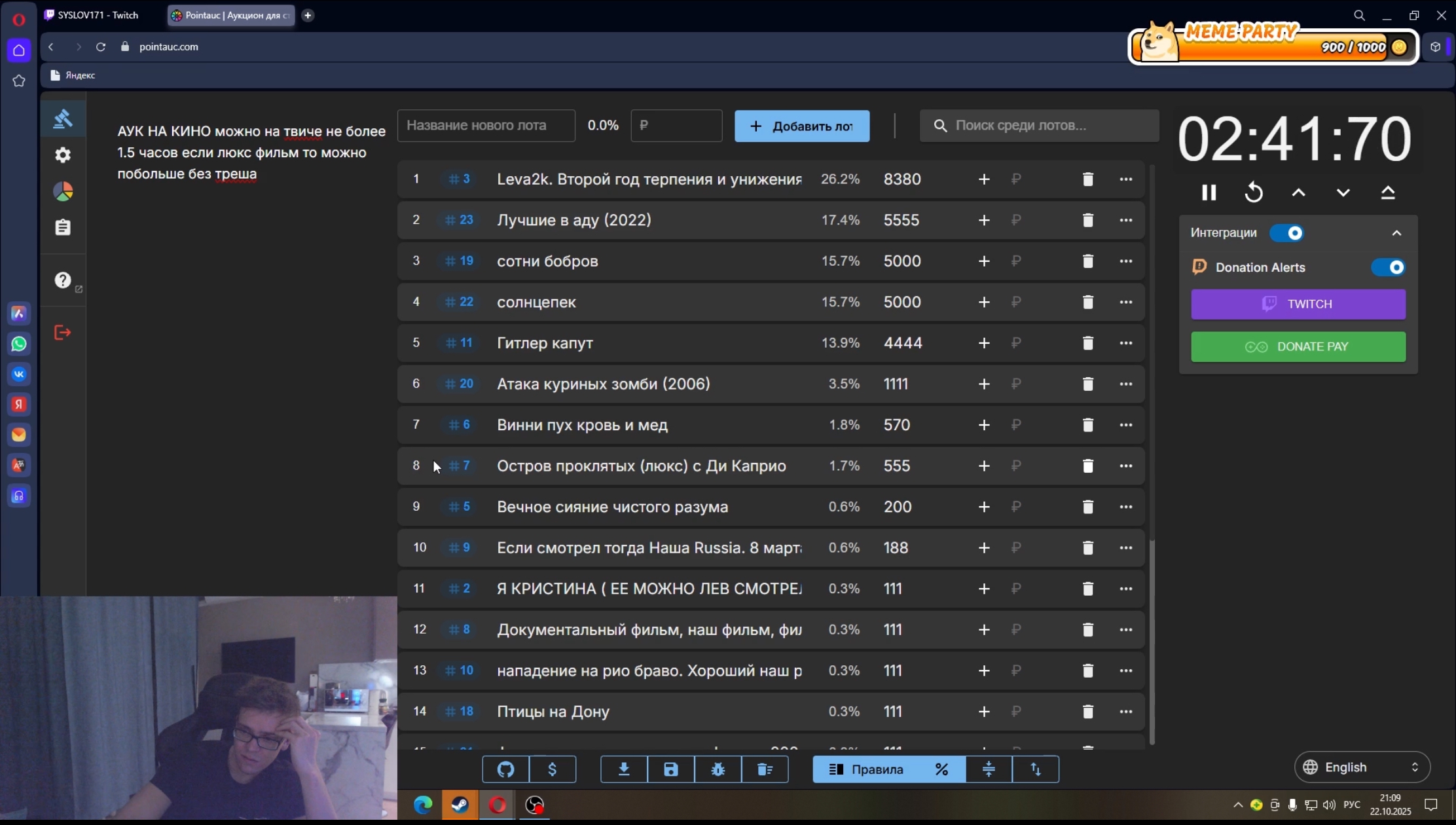Collapse the Интеграции panel with chevron
This screenshot has width=1456, height=825.
point(1396,233)
